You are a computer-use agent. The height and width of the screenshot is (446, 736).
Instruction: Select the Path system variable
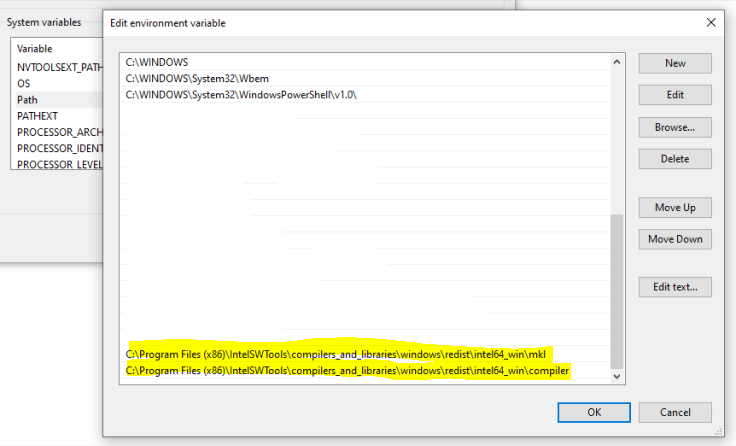(x=57, y=100)
